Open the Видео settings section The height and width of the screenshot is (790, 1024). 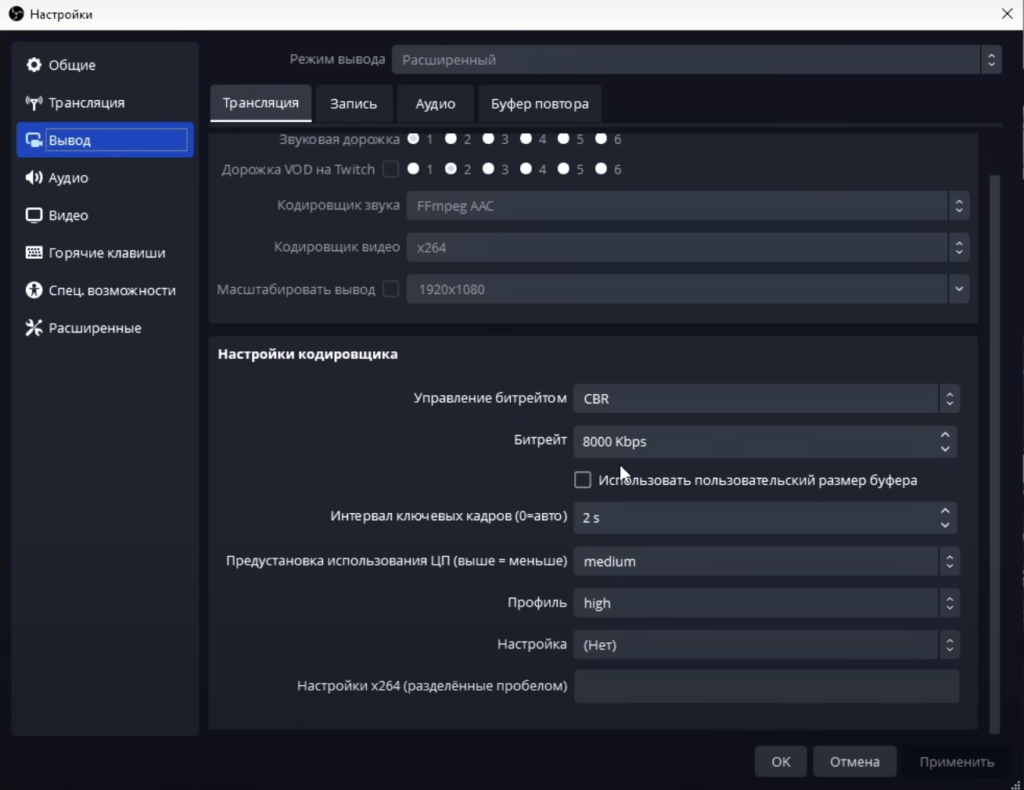coord(105,215)
